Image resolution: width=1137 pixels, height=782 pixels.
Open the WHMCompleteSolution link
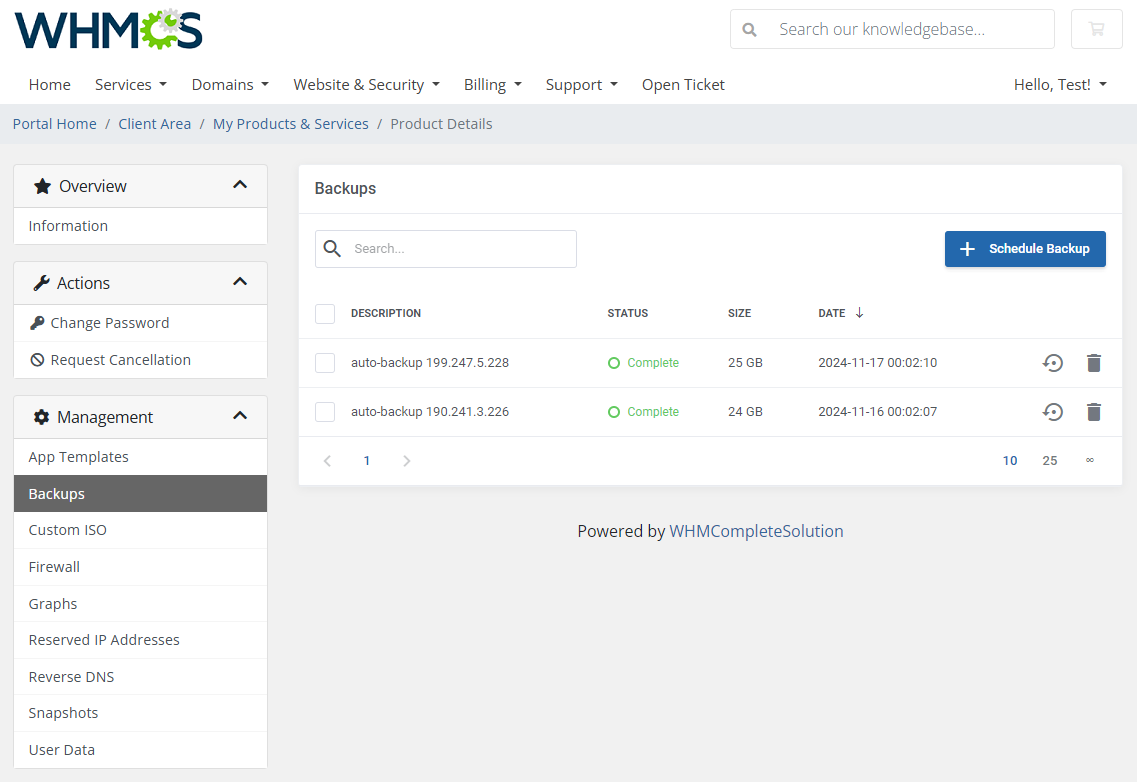point(756,531)
